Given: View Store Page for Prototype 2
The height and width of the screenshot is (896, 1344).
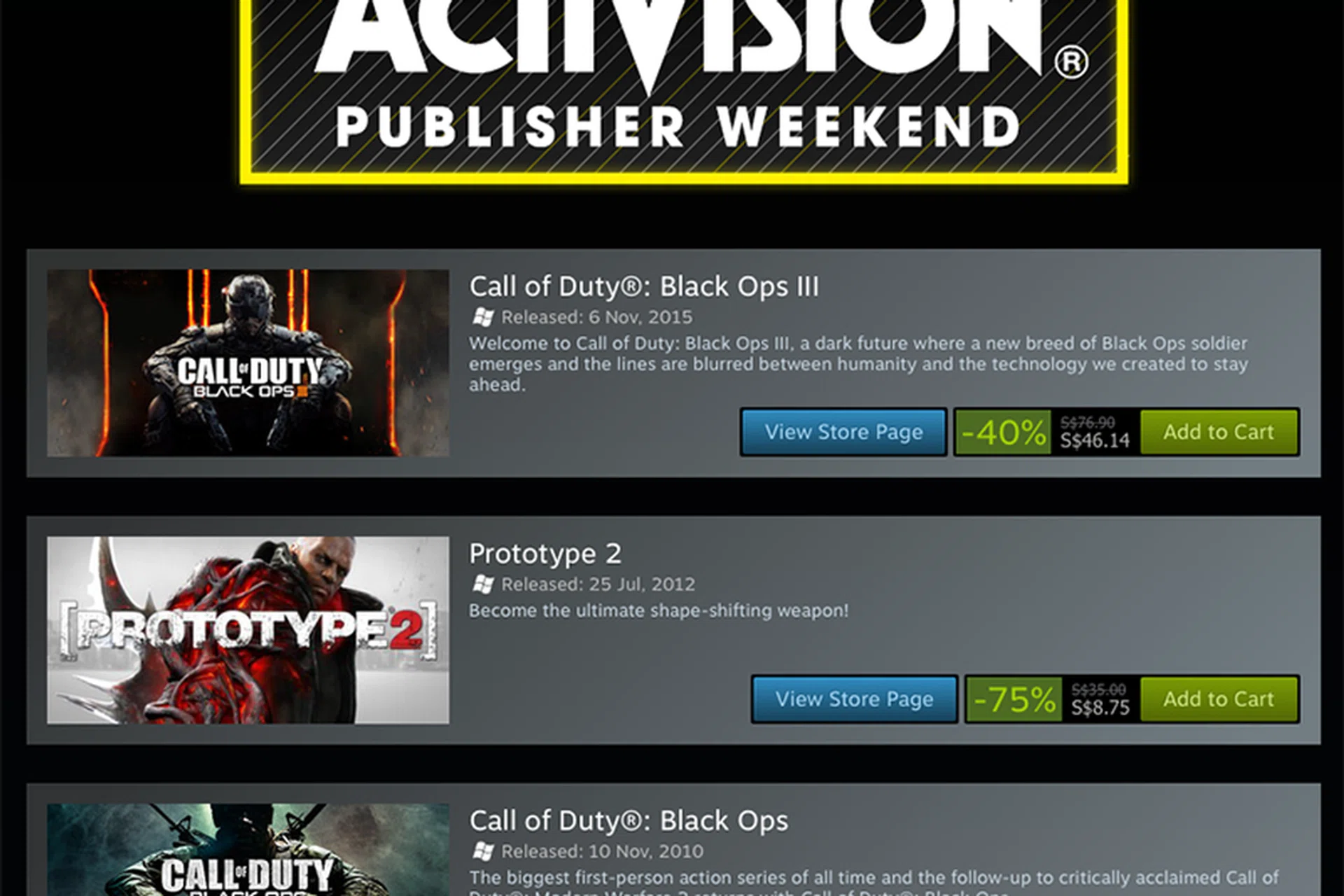Looking at the screenshot, I should pyautogui.click(x=854, y=699).
